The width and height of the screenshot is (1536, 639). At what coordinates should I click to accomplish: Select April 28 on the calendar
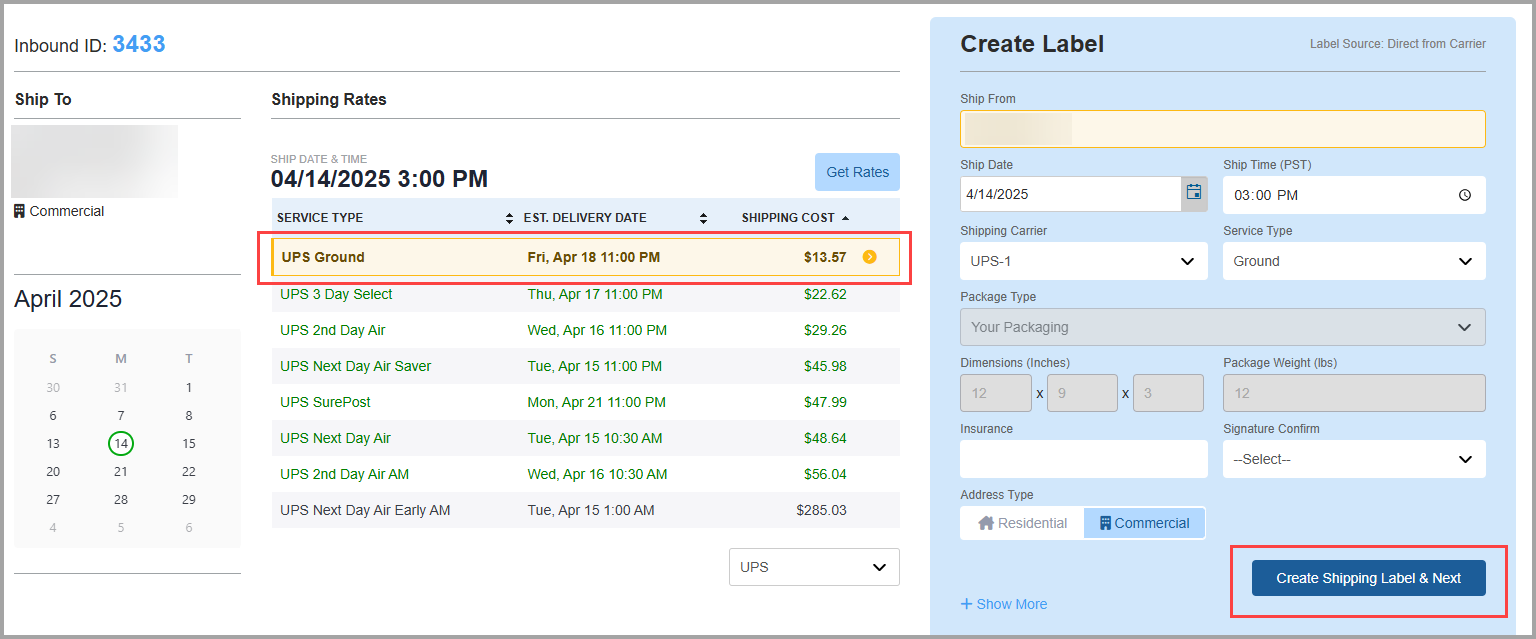(x=121, y=499)
